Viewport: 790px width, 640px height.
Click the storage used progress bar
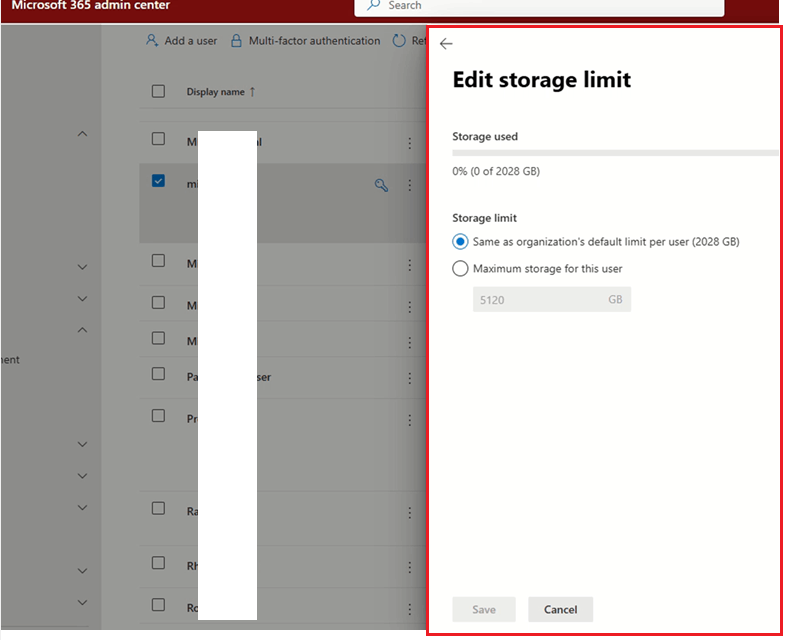pos(615,153)
